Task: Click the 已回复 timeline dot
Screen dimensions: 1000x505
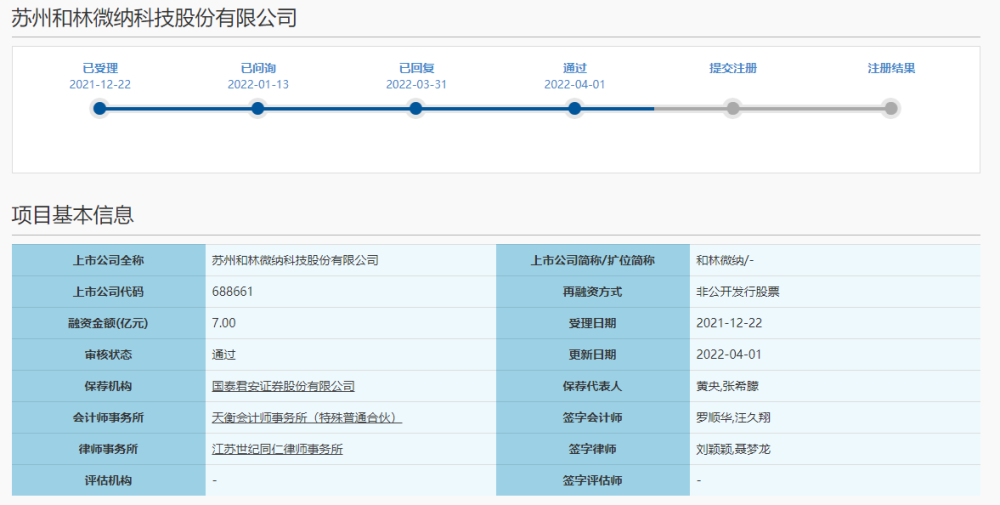Action: pyautogui.click(x=416, y=108)
